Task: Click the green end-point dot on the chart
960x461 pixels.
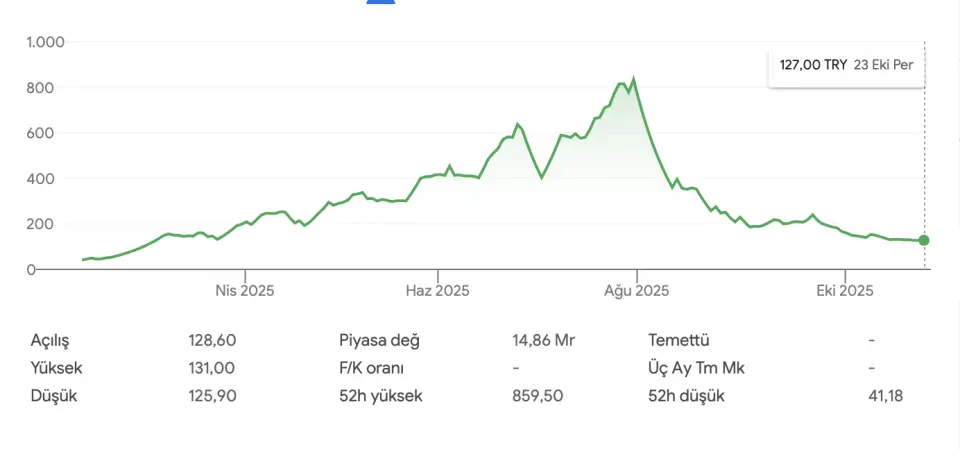Action: pyautogui.click(x=924, y=240)
